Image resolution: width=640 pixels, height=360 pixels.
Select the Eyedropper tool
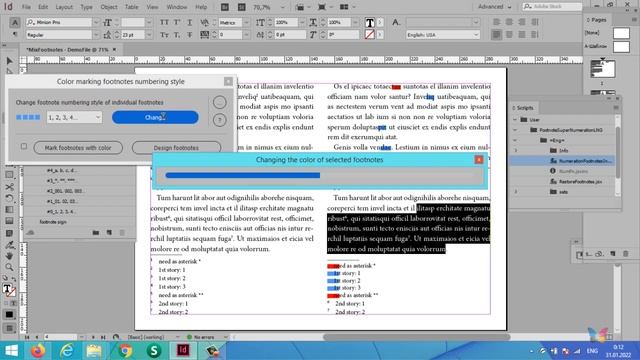click(x=9, y=245)
